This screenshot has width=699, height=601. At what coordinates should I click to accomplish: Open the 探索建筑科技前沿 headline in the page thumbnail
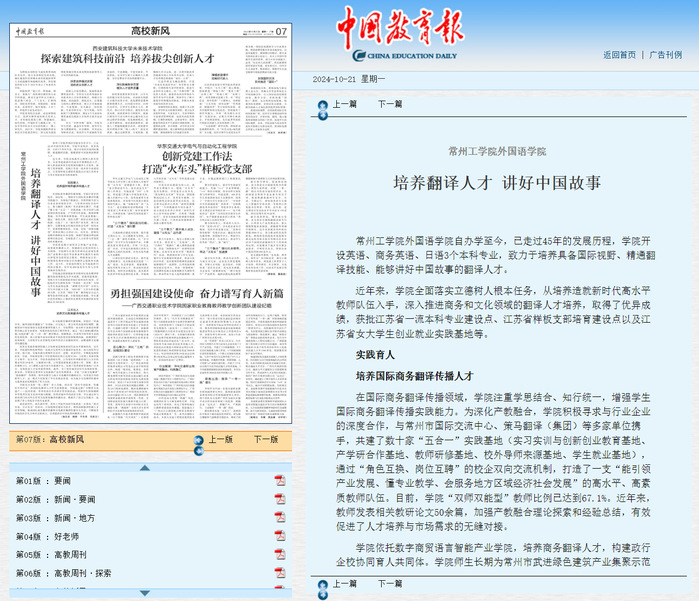(127, 58)
